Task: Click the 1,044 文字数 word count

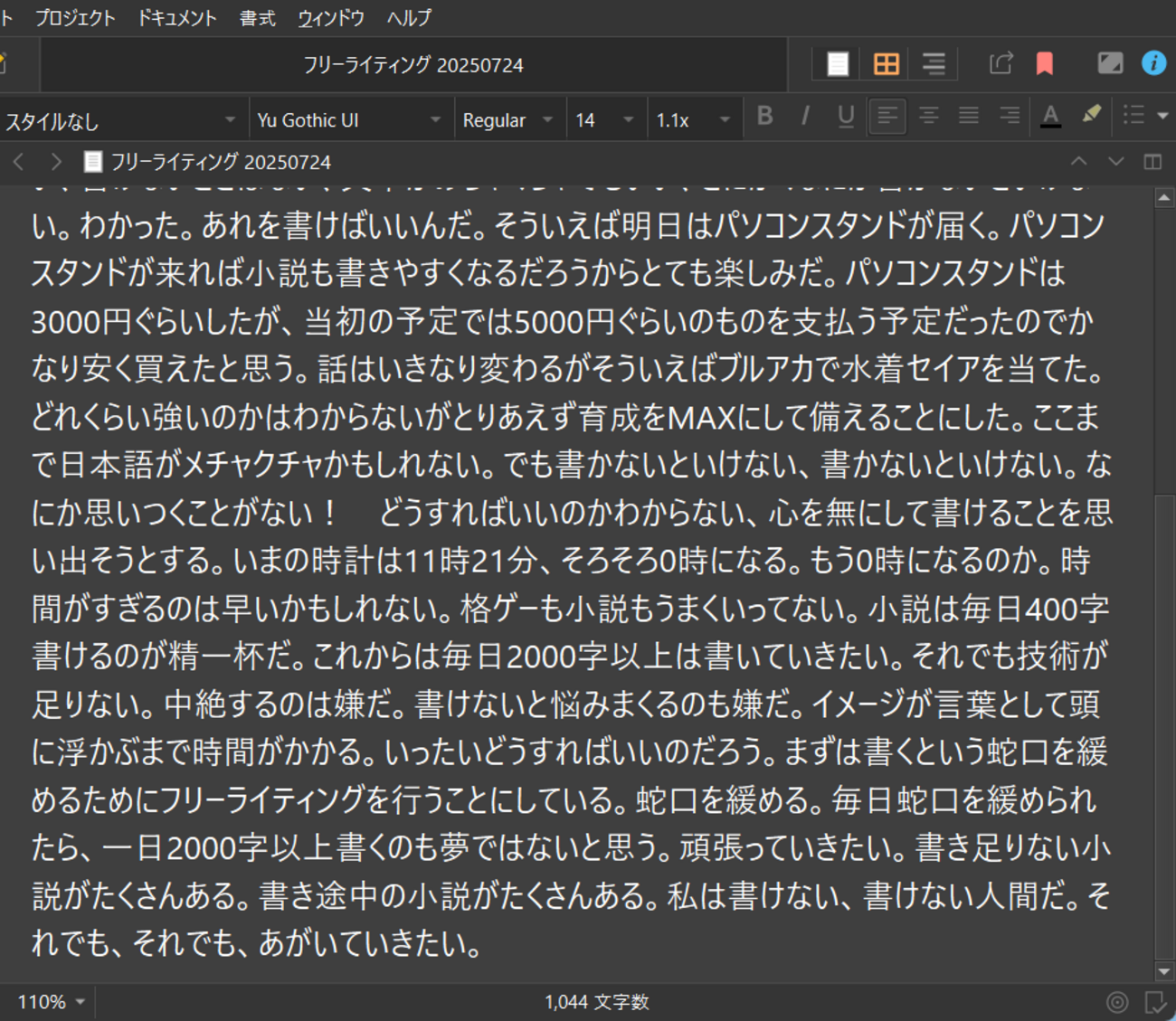Action: coord(596,1002)
